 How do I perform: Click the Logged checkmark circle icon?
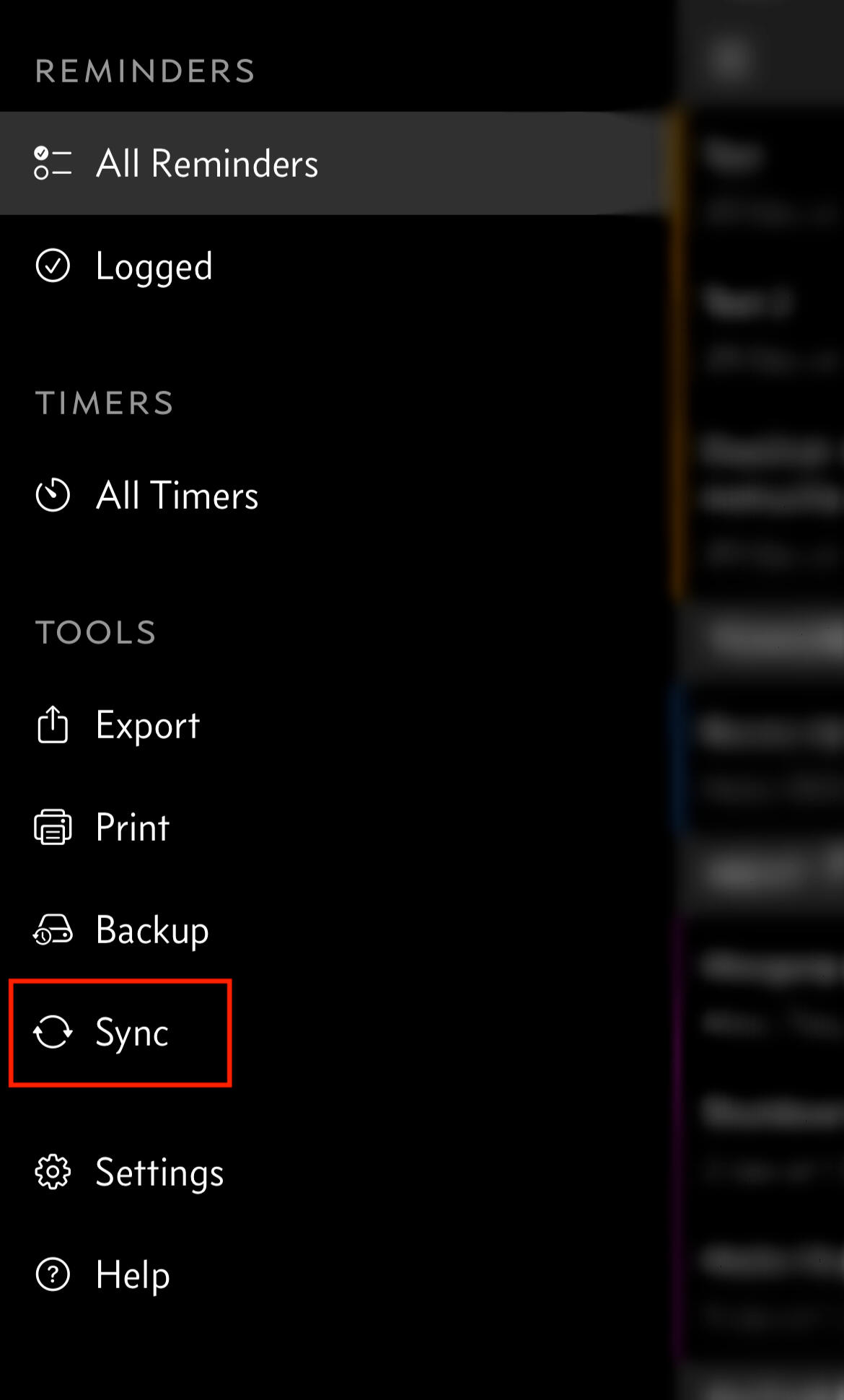pos(53,266)
